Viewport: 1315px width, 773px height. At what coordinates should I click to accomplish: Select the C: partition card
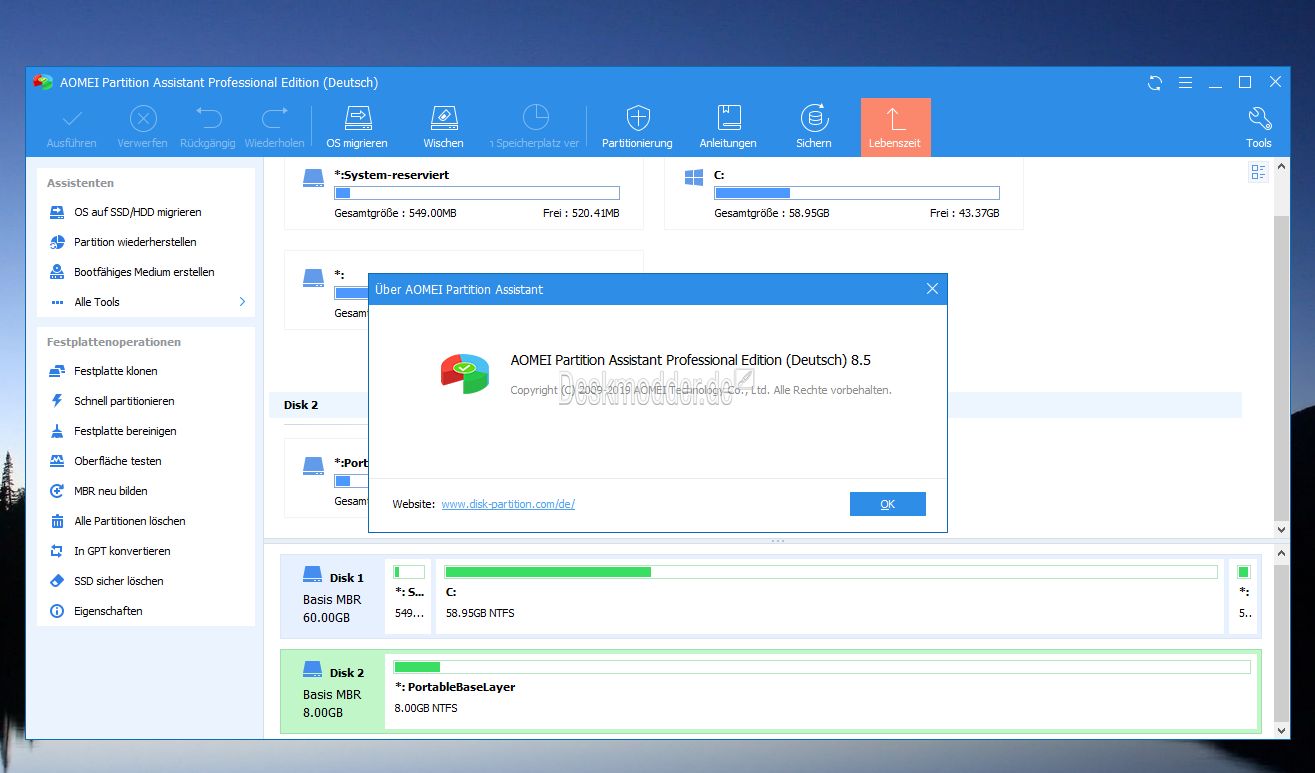click(x=844, y=193)
